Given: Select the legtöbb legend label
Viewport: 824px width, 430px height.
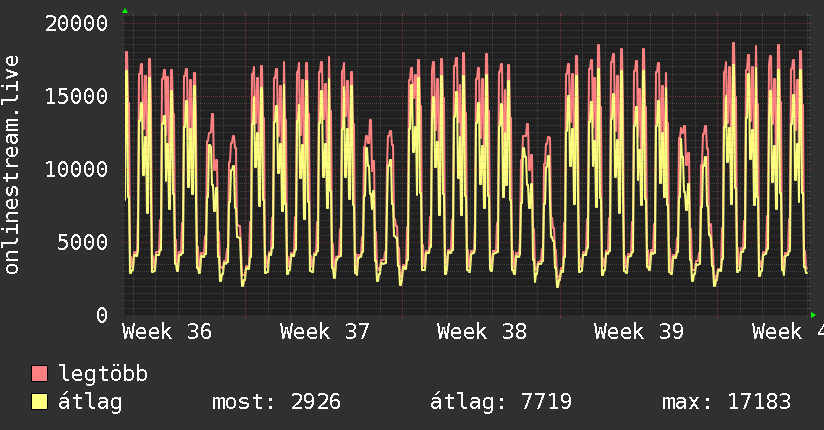Looking at the screenshot, I should [x=103, y=373].
